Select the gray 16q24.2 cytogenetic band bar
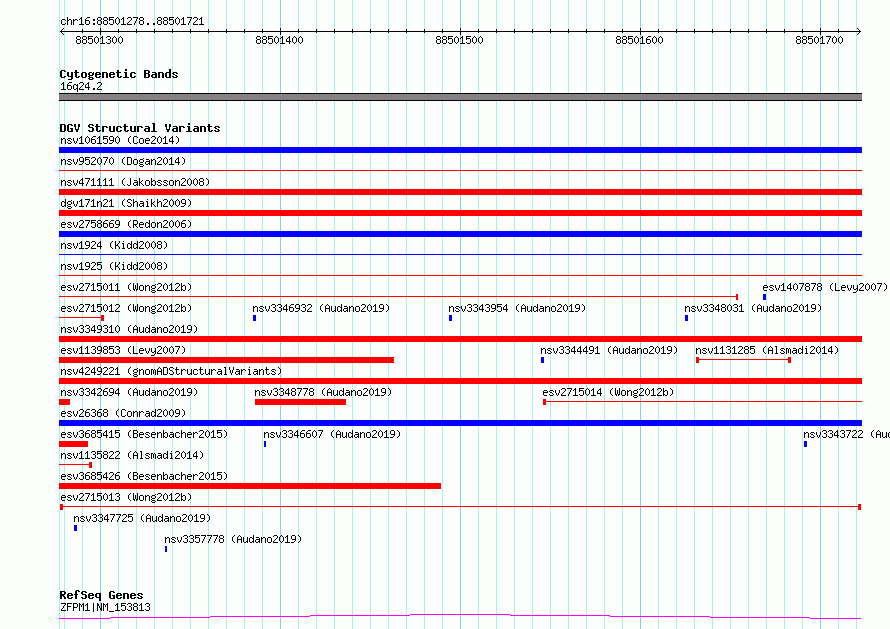The height and width of the screenshot is (629, 890). (460, 97)
